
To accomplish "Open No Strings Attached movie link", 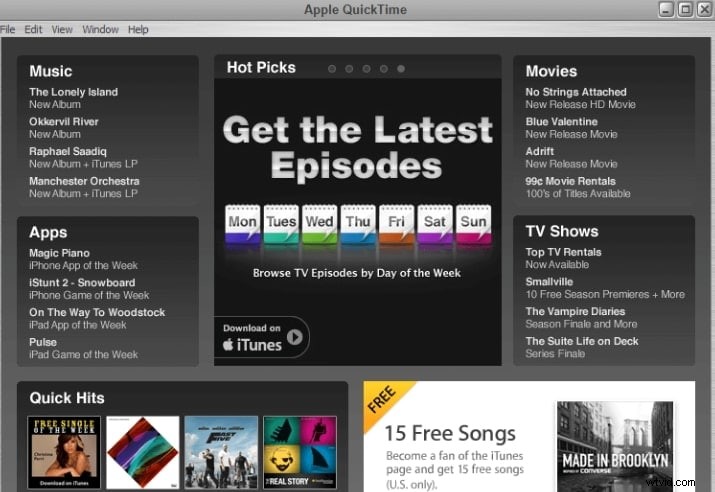I will [x=580, y=98].
